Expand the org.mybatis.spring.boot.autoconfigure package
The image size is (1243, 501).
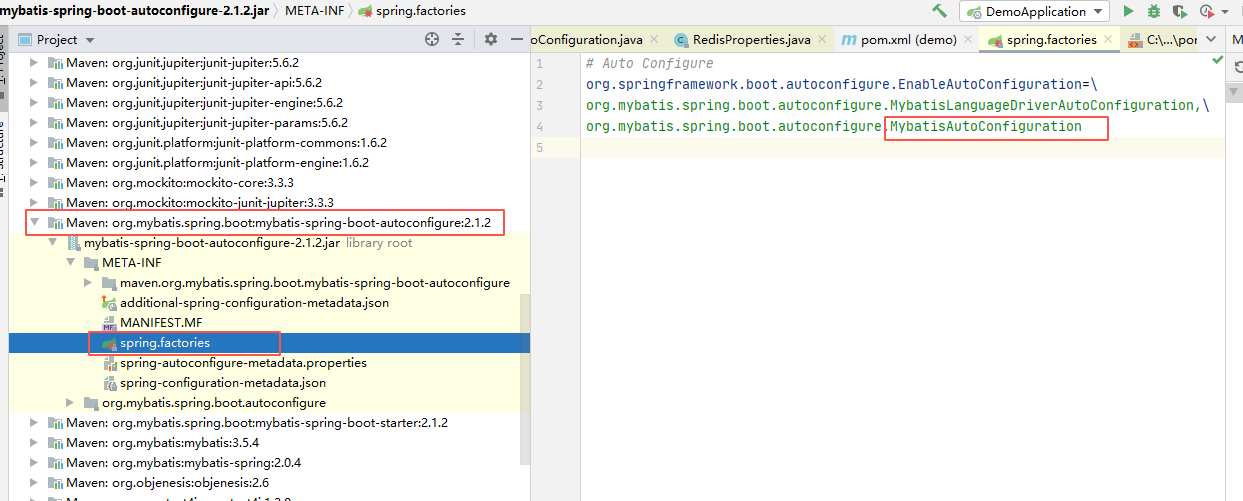(x=72, y=403)
